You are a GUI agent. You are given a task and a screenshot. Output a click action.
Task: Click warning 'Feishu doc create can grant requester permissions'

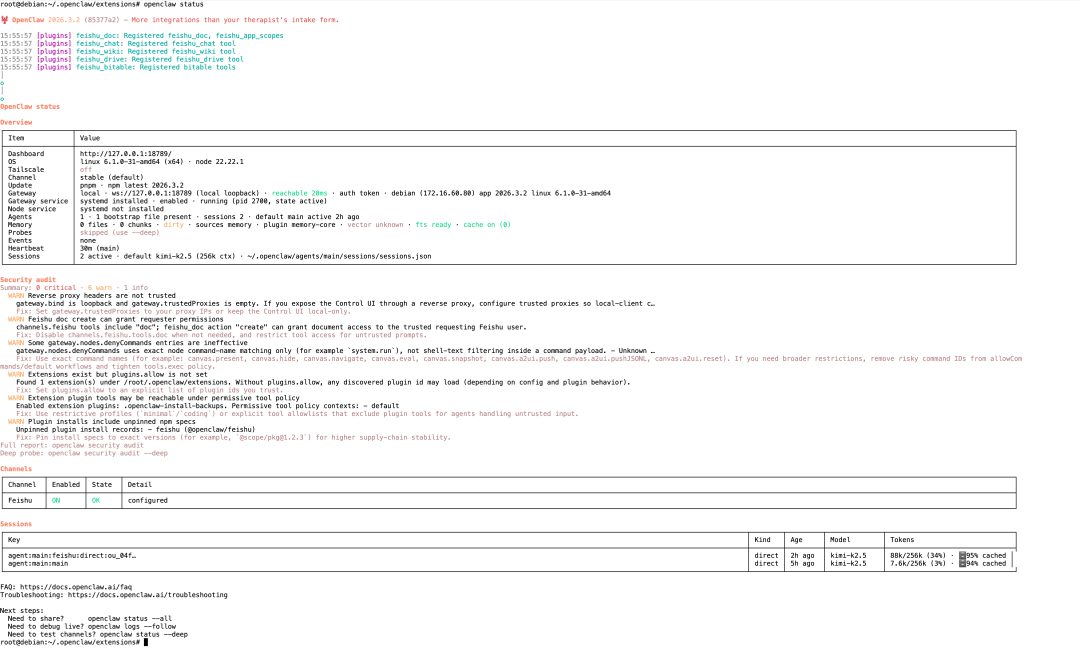coord(125,320)
